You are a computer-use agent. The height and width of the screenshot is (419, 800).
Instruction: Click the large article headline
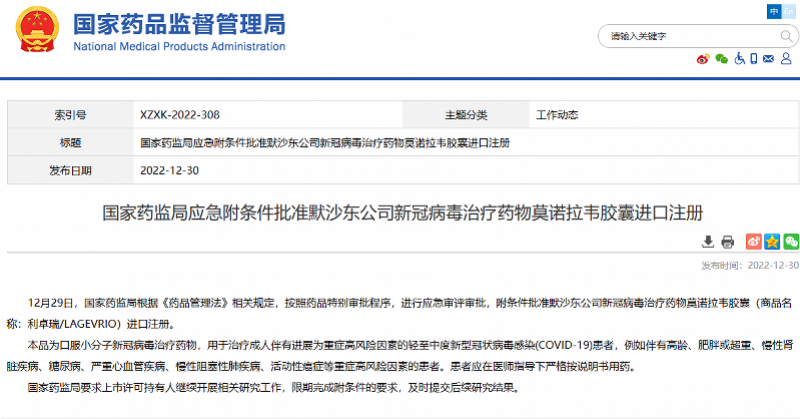[403, 213]
